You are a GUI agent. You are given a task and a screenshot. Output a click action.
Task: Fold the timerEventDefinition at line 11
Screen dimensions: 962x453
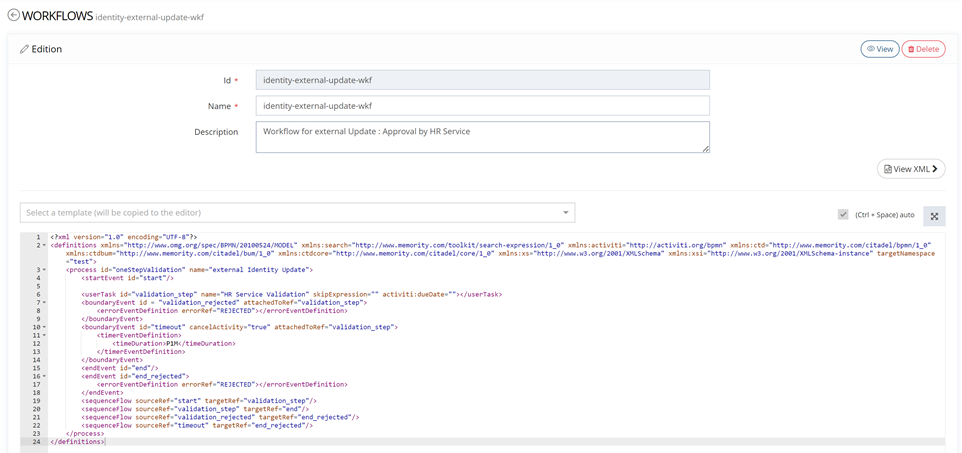tap(44, 335)
